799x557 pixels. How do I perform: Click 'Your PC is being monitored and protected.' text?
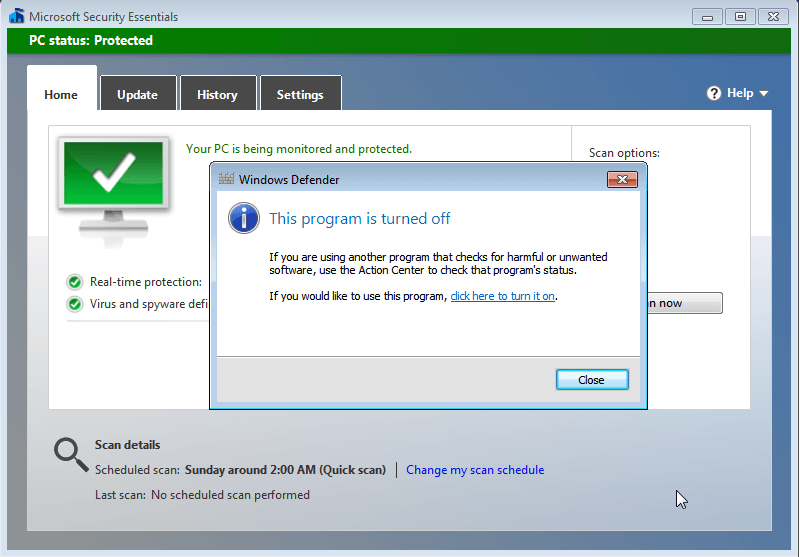coord(299,149)
